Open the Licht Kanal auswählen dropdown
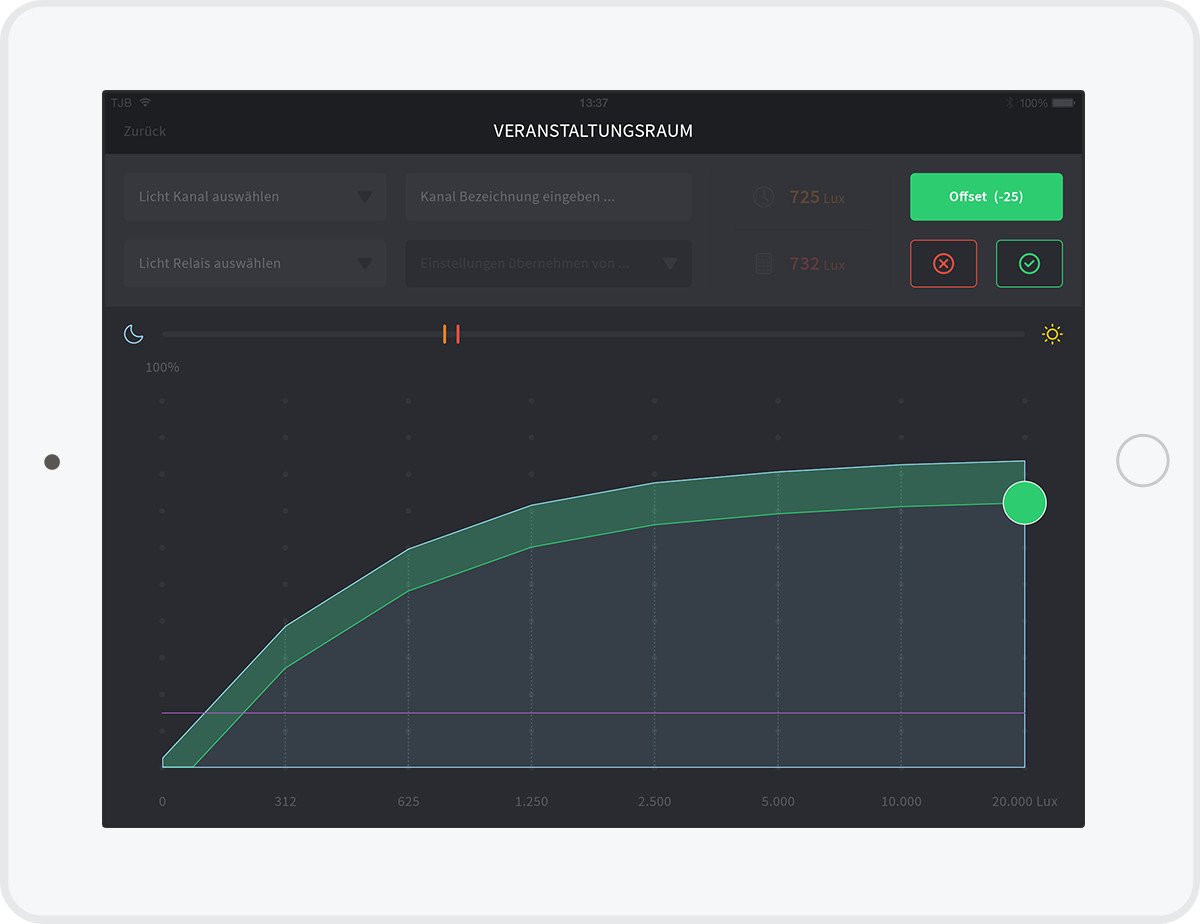Image resolution: width=1200 pixels, height=924 pixels. click(255, 197)
